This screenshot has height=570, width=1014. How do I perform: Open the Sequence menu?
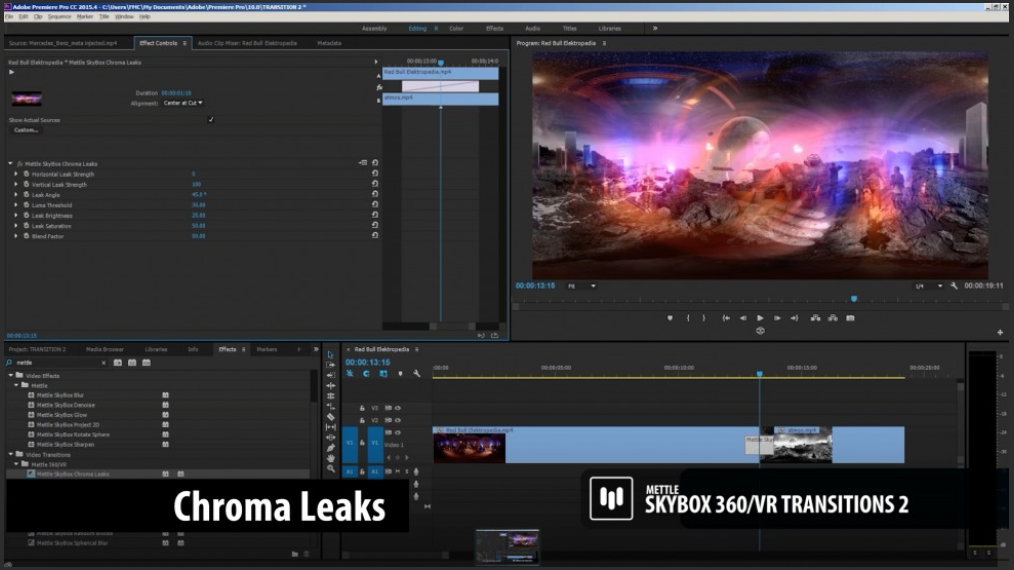[59, 16]
